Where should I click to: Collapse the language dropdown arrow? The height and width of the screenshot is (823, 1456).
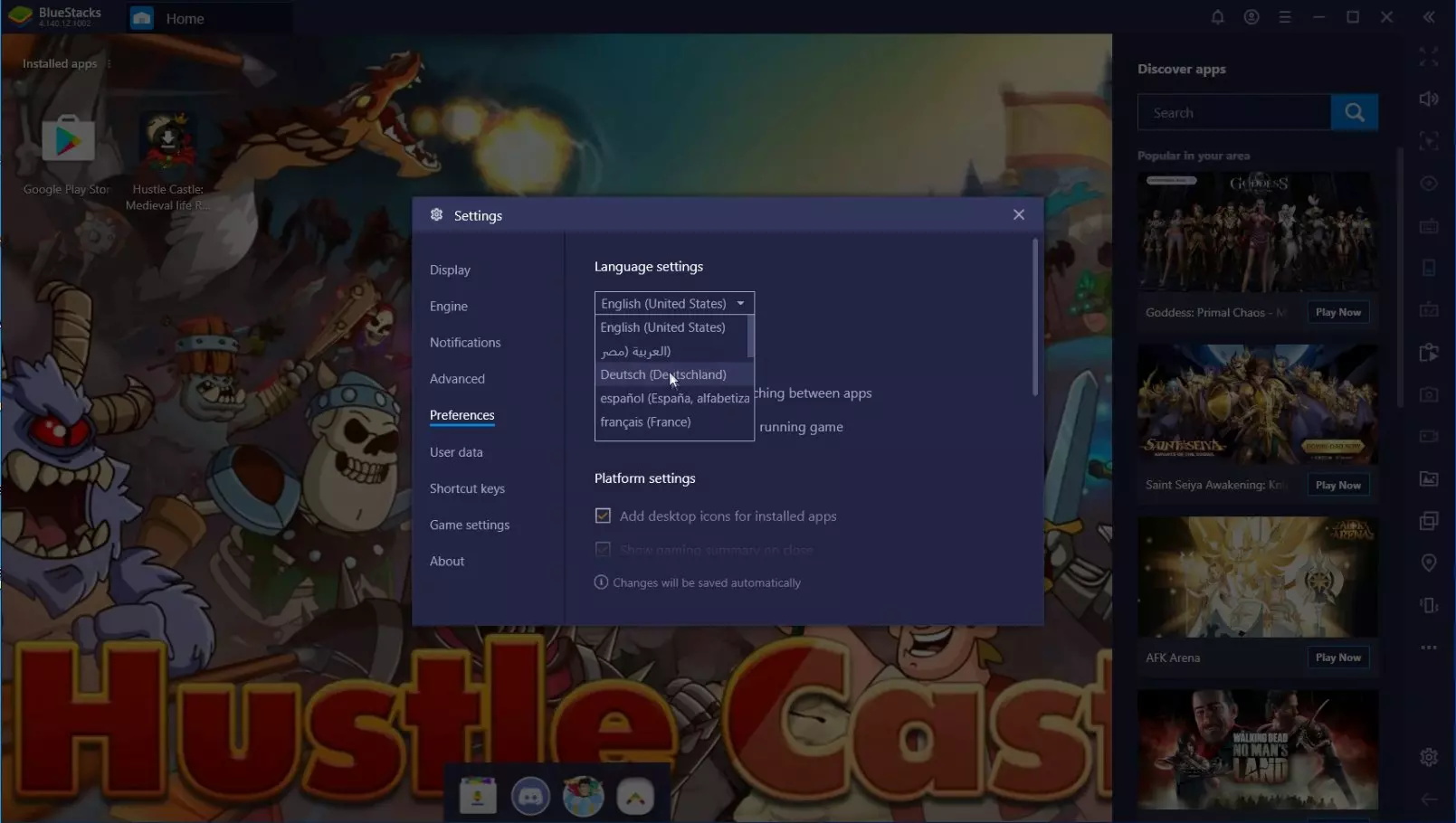pyautogui.click(x=740, y=304)
